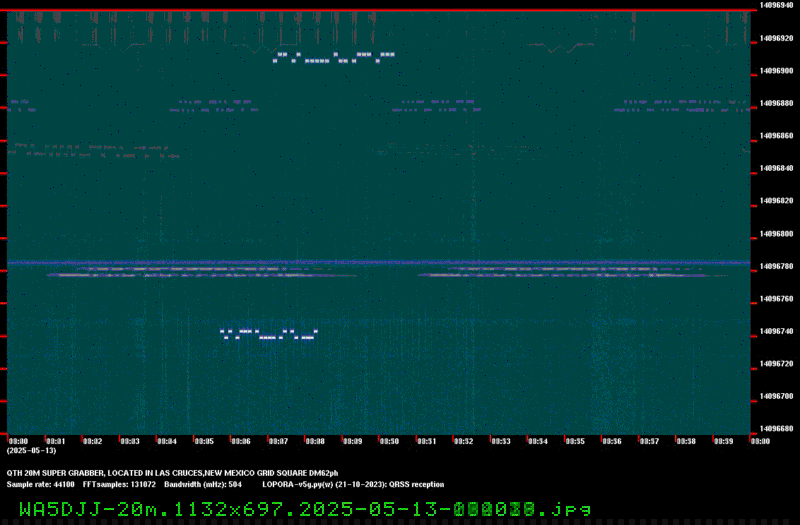Click the 14096940 frequency label

point(777,5)
